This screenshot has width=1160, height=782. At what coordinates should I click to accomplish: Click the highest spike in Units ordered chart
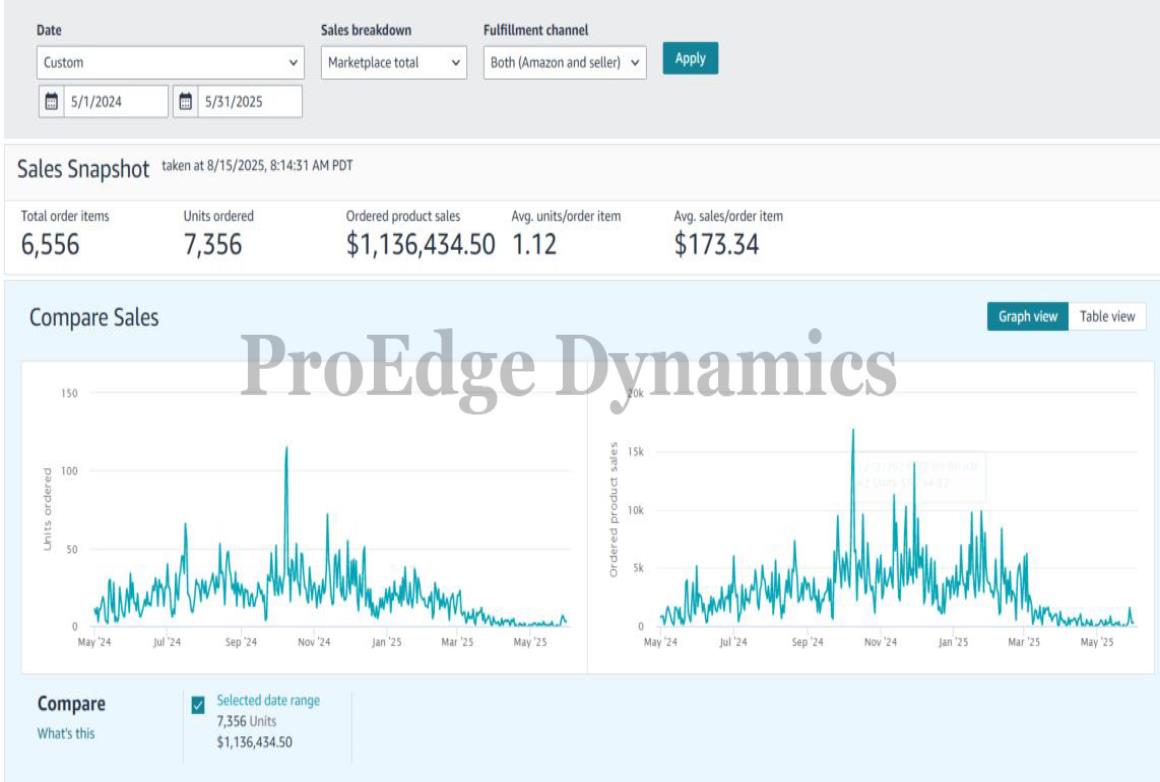point(287,448)
